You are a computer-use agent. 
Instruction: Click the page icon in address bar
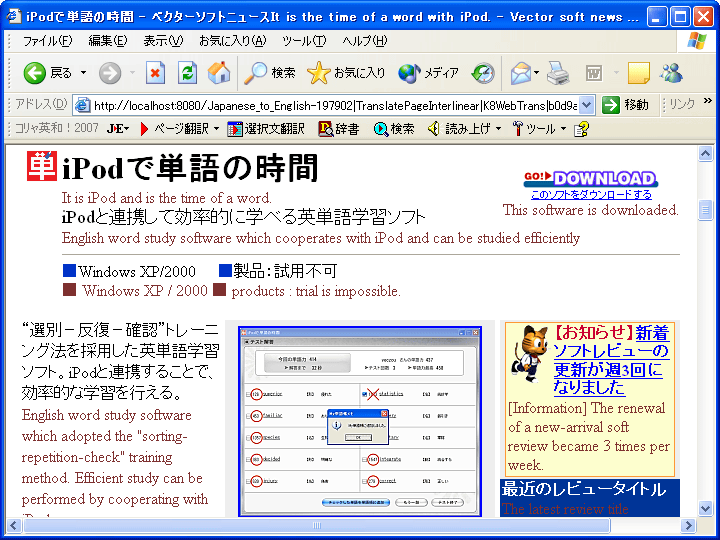coord(82,105)
